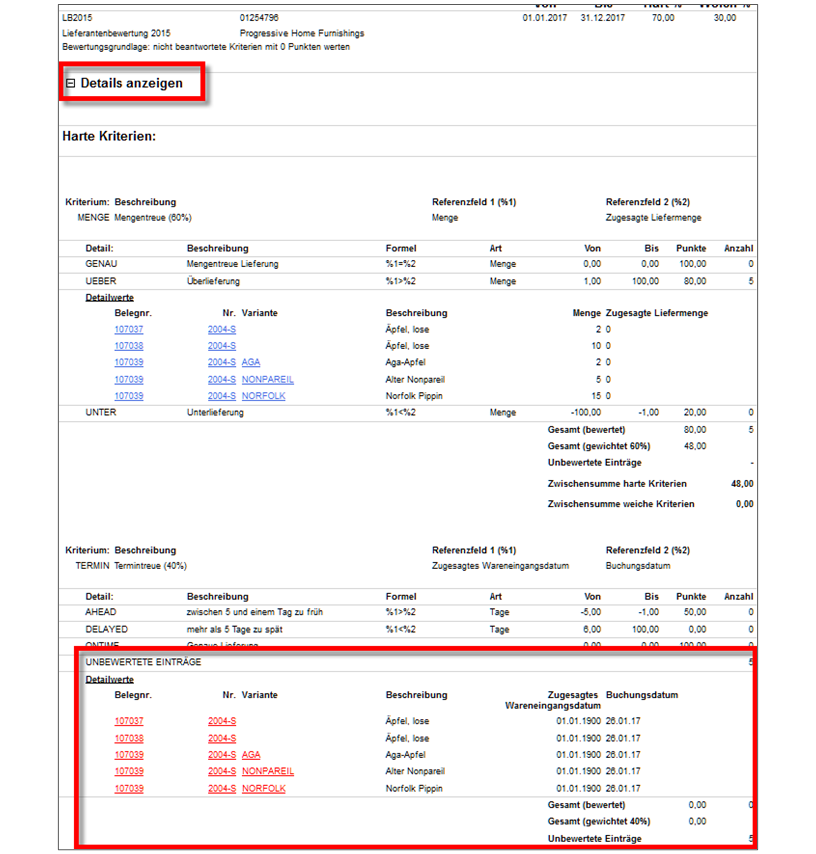The height and width of the screenshot is (854, 816).
Task: Select the 'zwischen 5 und einem Tag zu früh' description
Action: click(x=255, y=612)
